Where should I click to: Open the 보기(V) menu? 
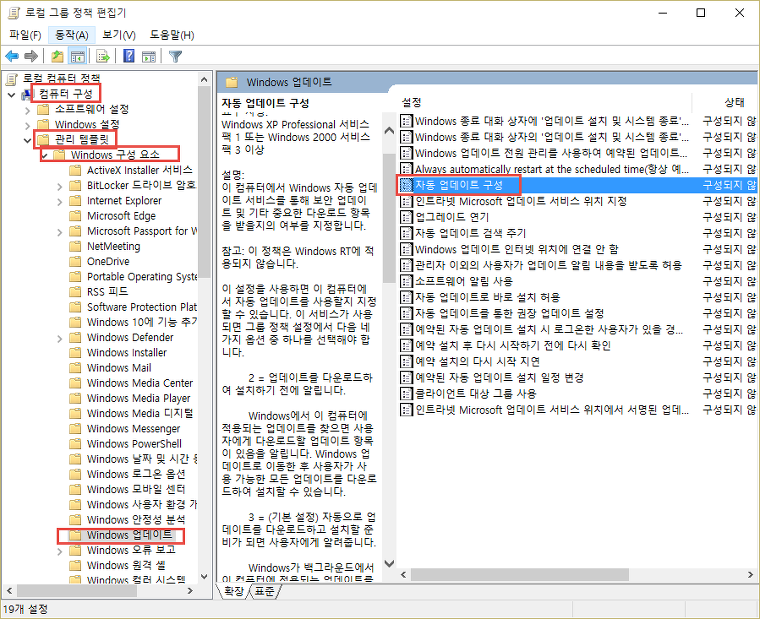(x=119, y=35)
